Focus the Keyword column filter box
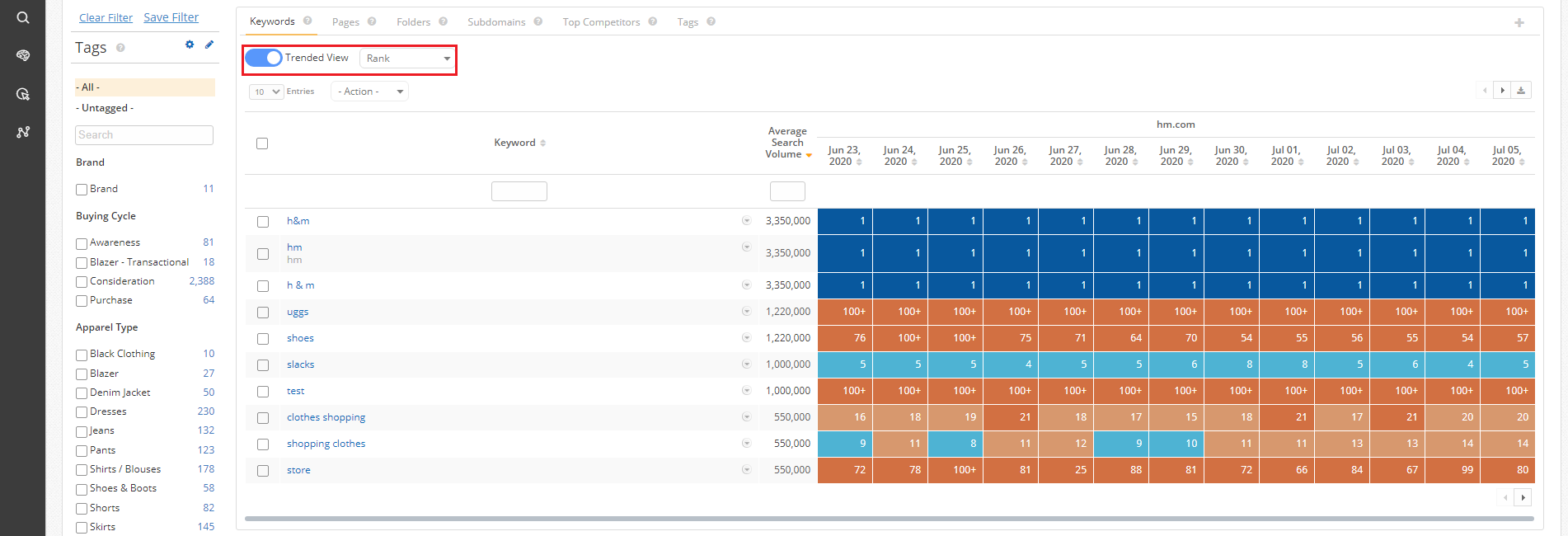The height and width of the screenshot is (536, 1568). (519, 191)
